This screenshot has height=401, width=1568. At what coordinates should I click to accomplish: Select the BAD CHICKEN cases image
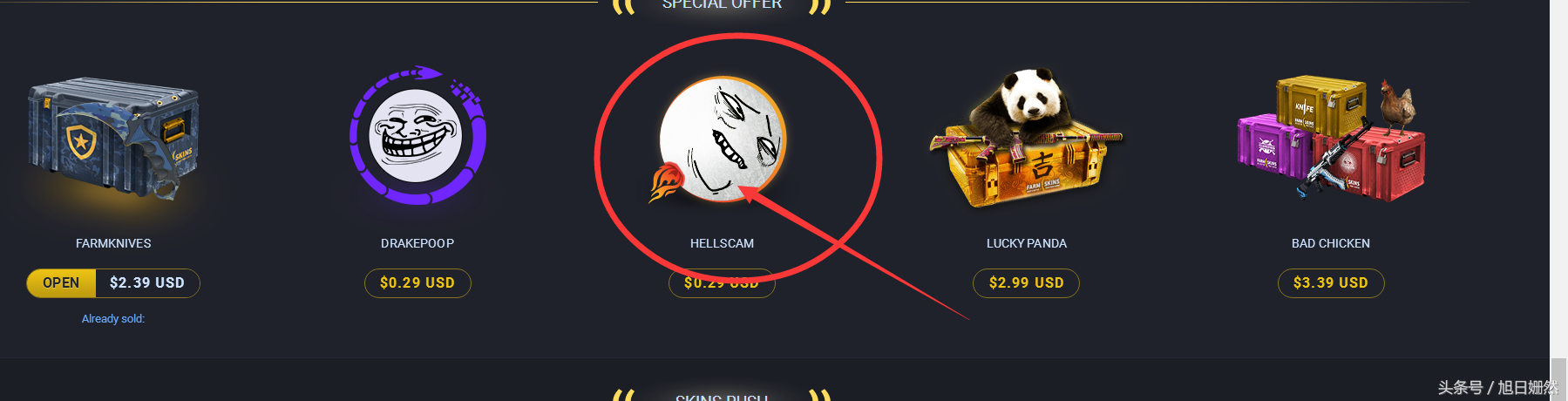(x=1331, y=139)
